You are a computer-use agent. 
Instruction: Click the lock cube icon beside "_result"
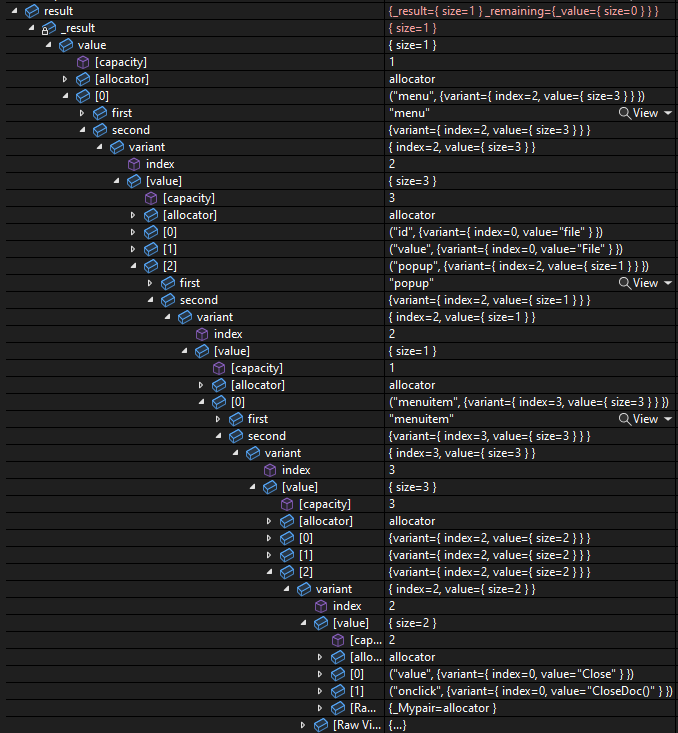49,28
